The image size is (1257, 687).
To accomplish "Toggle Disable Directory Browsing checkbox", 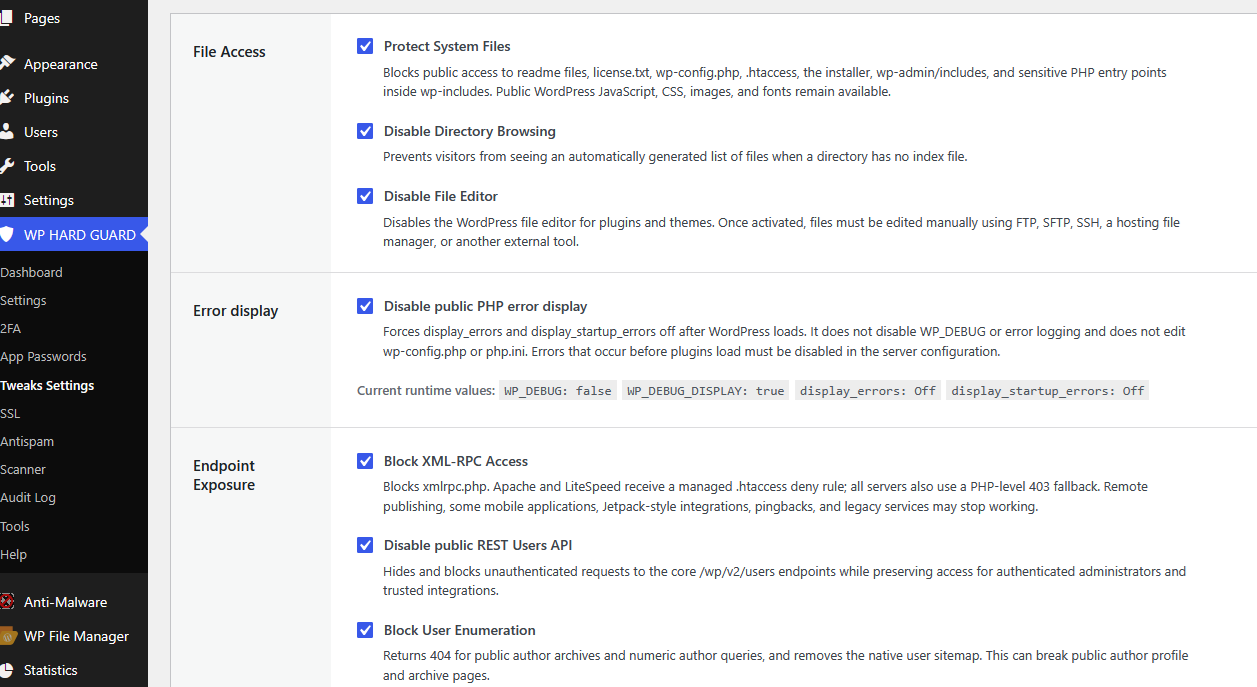I will (365, 131).
